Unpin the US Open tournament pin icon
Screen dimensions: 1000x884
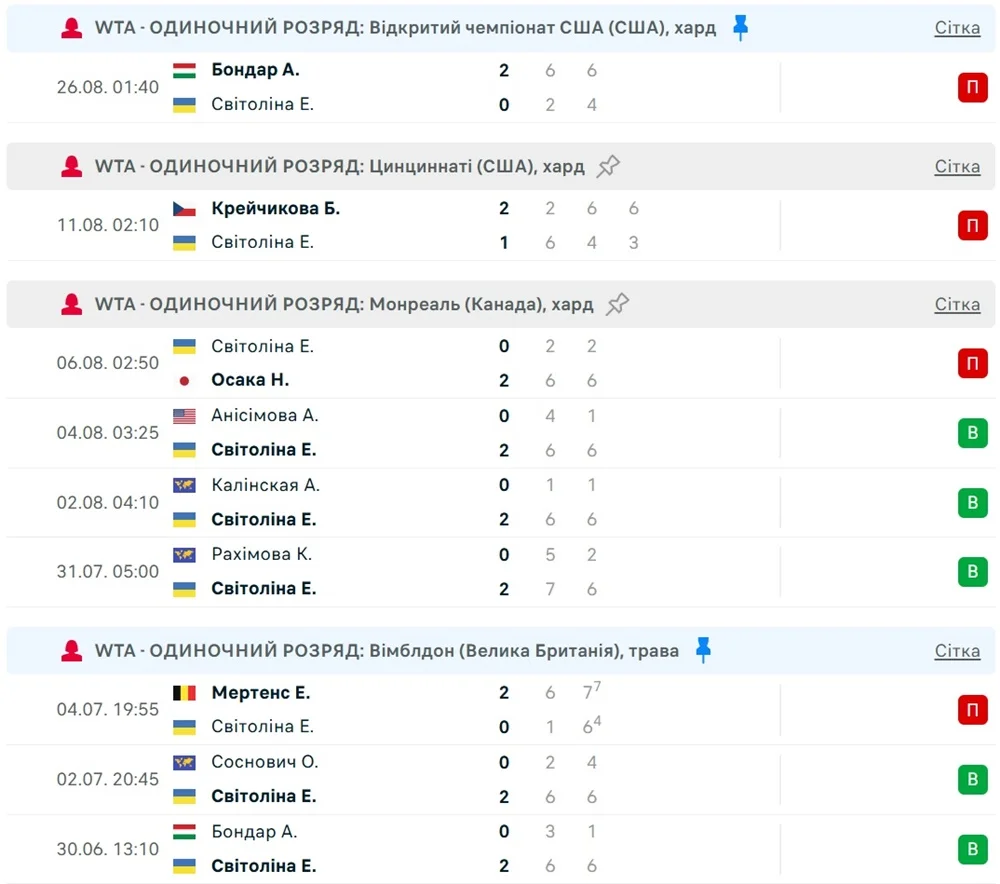740,28
